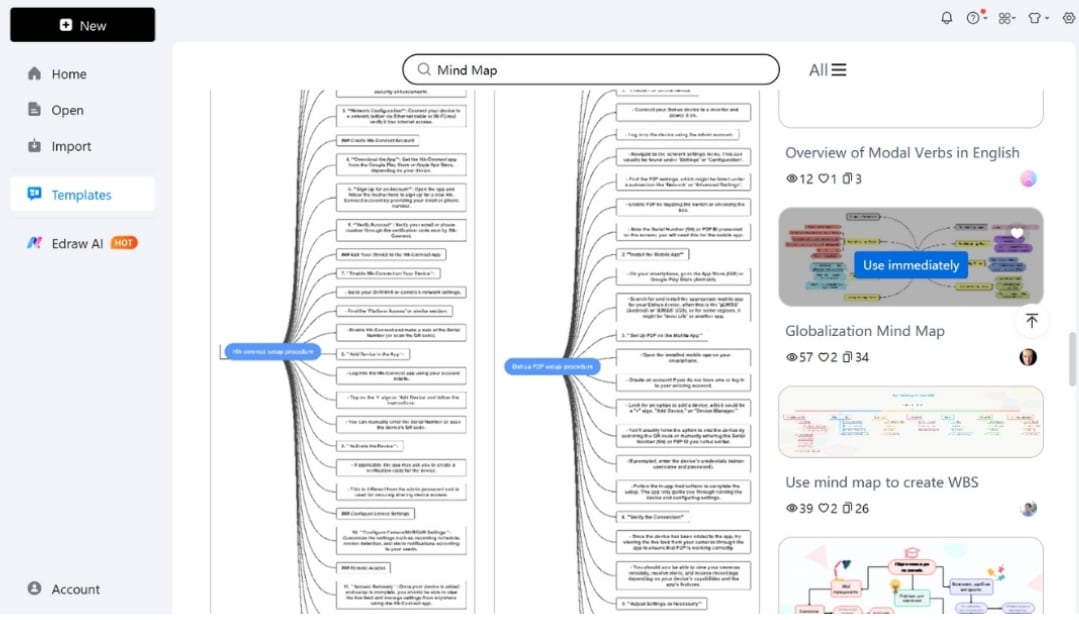The image size is (1079, 620).
Task: Open author avatar of WBS template
Action: point(1028,509)
